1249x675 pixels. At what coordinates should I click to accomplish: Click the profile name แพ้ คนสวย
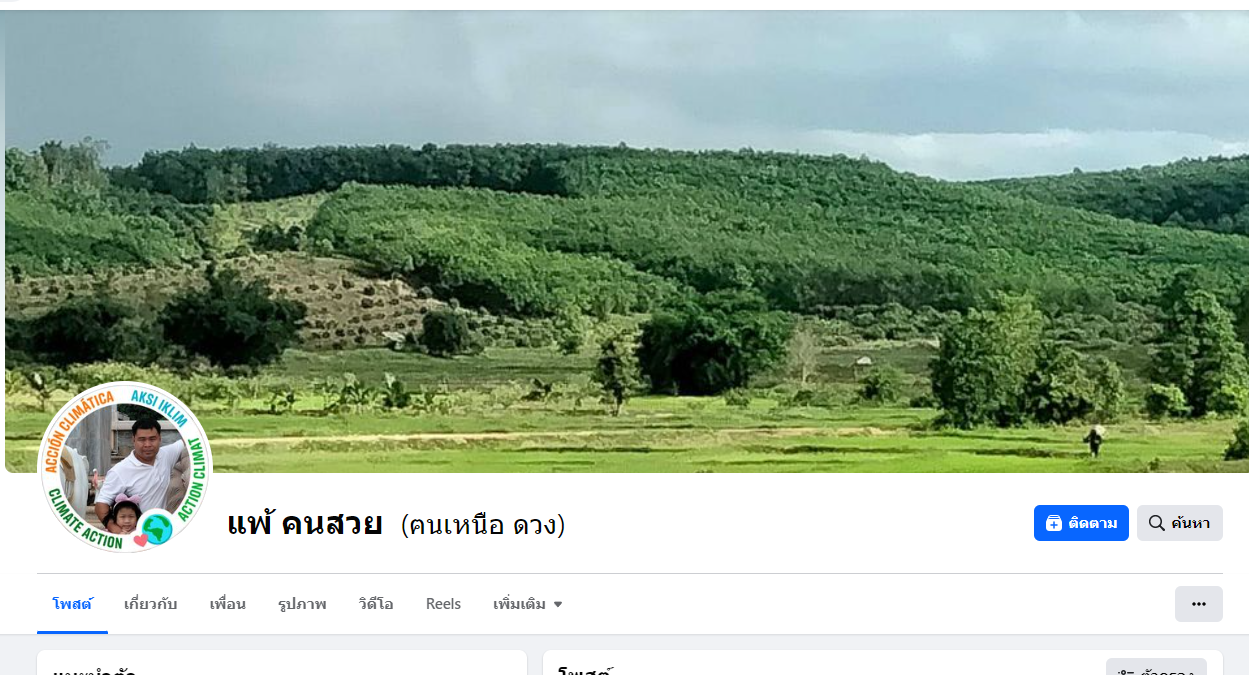tap(305, 523)
